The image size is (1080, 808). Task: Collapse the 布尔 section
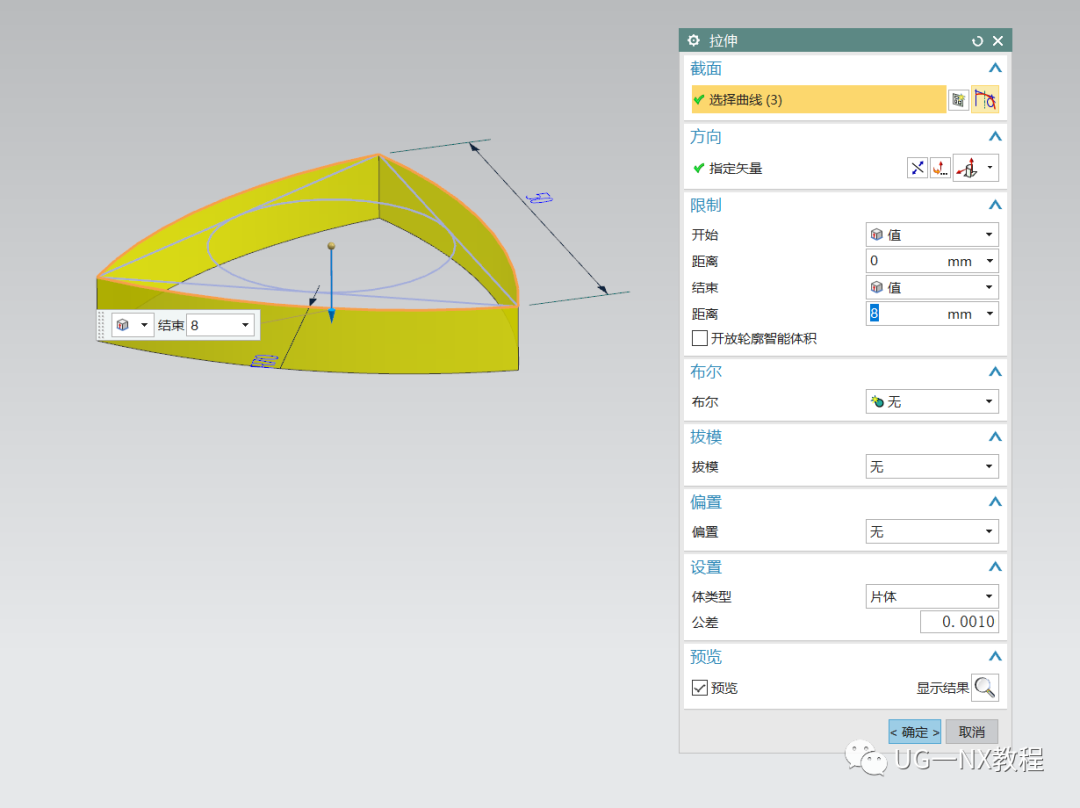995,372
